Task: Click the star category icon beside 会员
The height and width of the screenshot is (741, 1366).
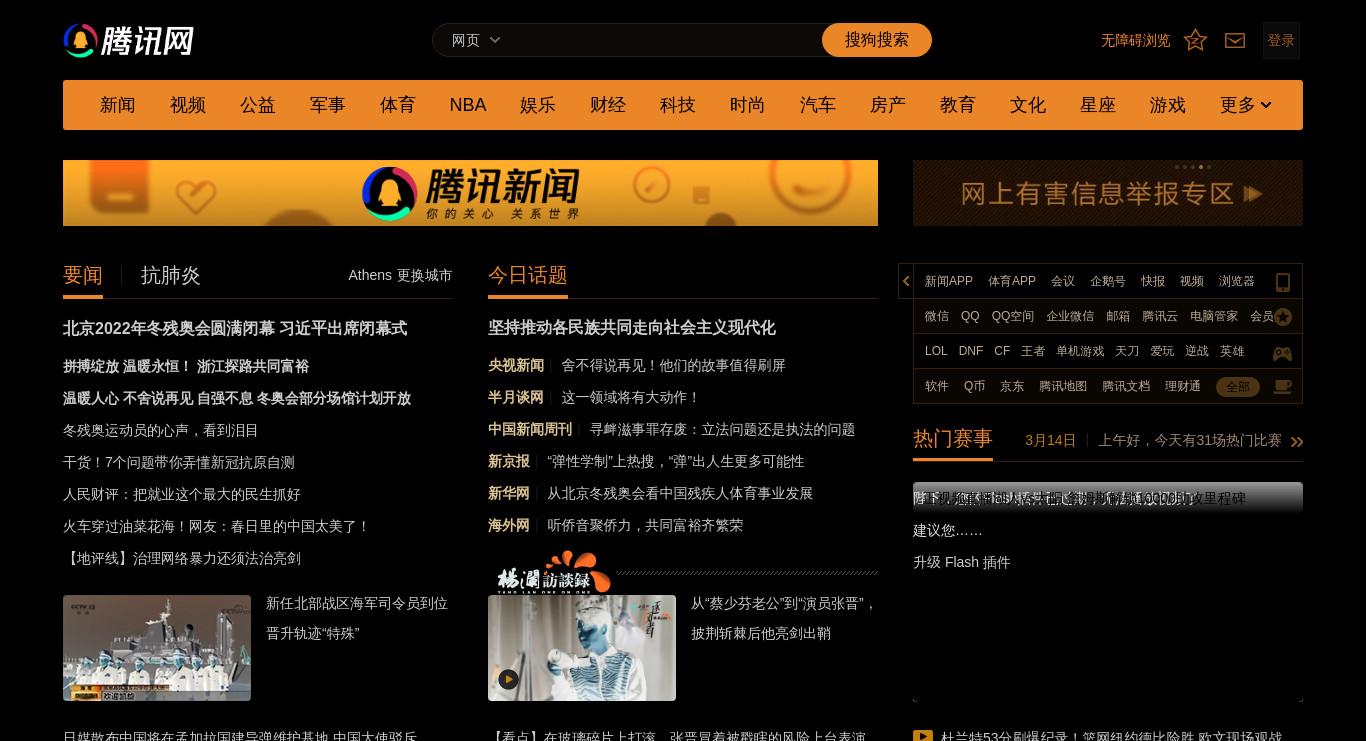Action: (1283, 317)
